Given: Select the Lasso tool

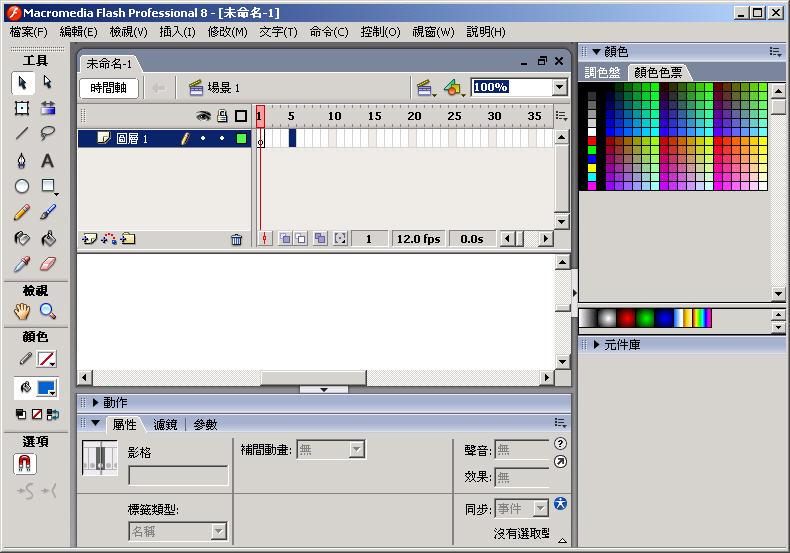Looking at the screenshot, I should pyautogui.click(x=47, y=134).
